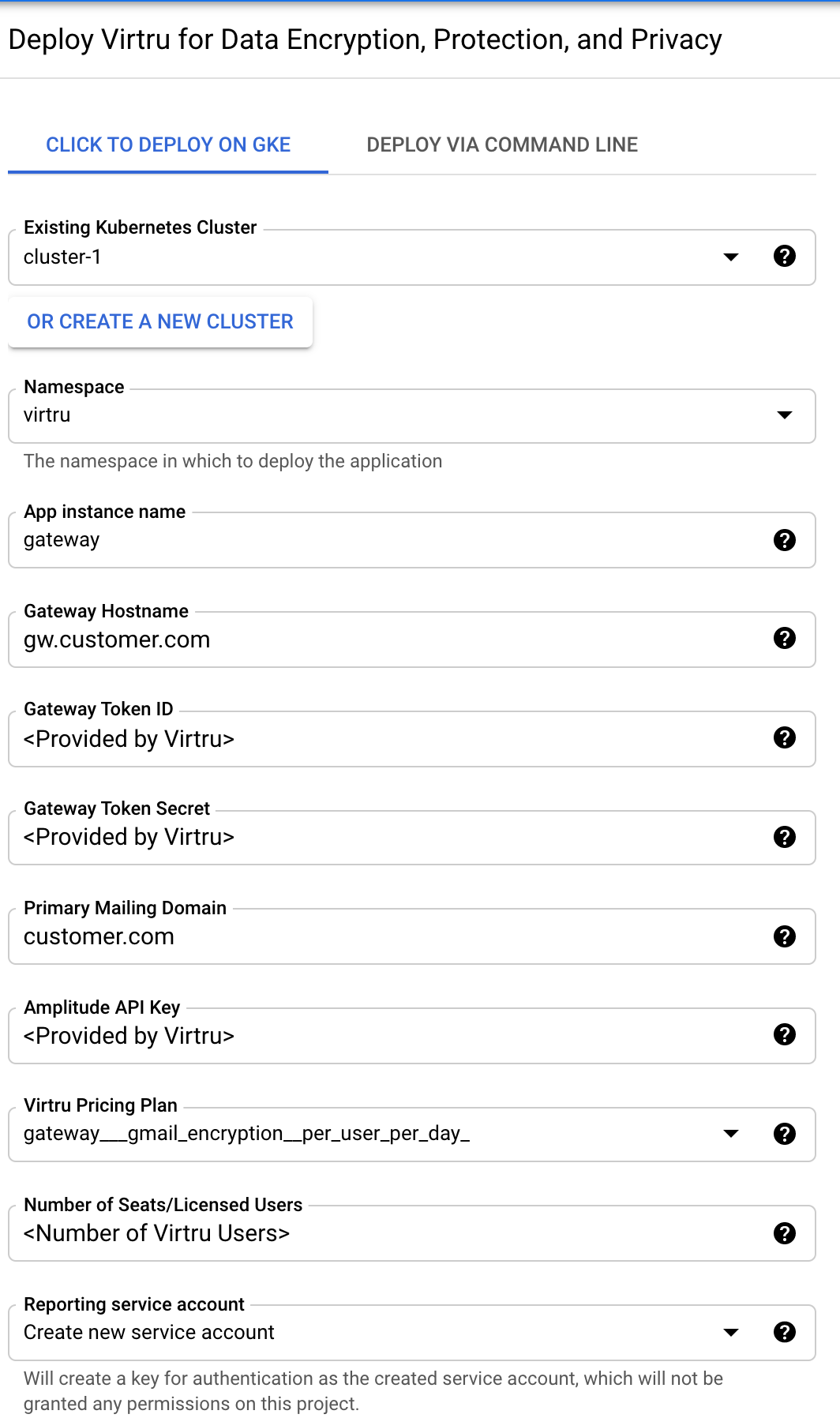Show help for Number of Seats/Licensed Users
This screenshot has width=840, height=1418.
[x=784, y=1233]
